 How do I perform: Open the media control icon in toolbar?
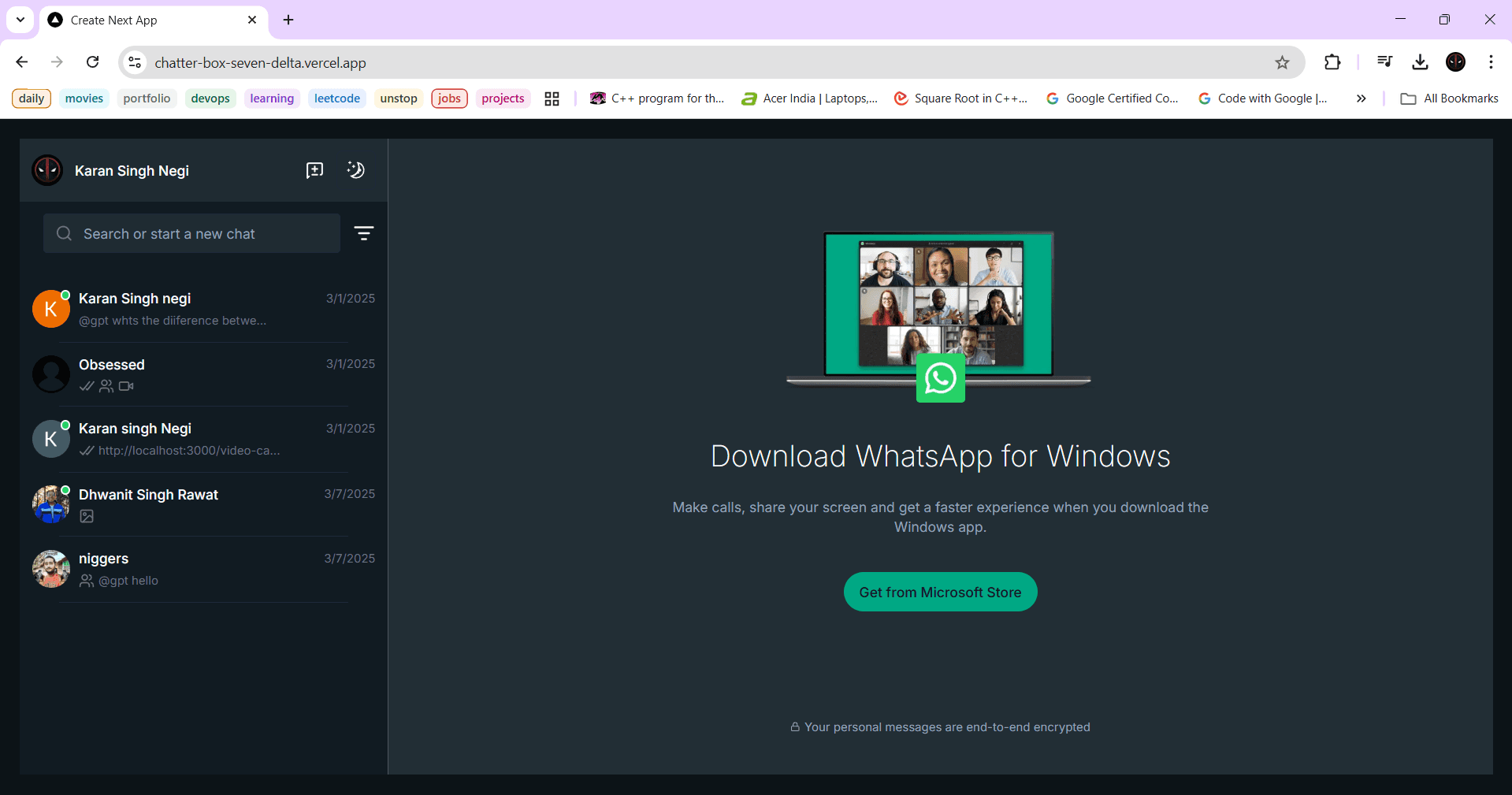coord(1384,62)
